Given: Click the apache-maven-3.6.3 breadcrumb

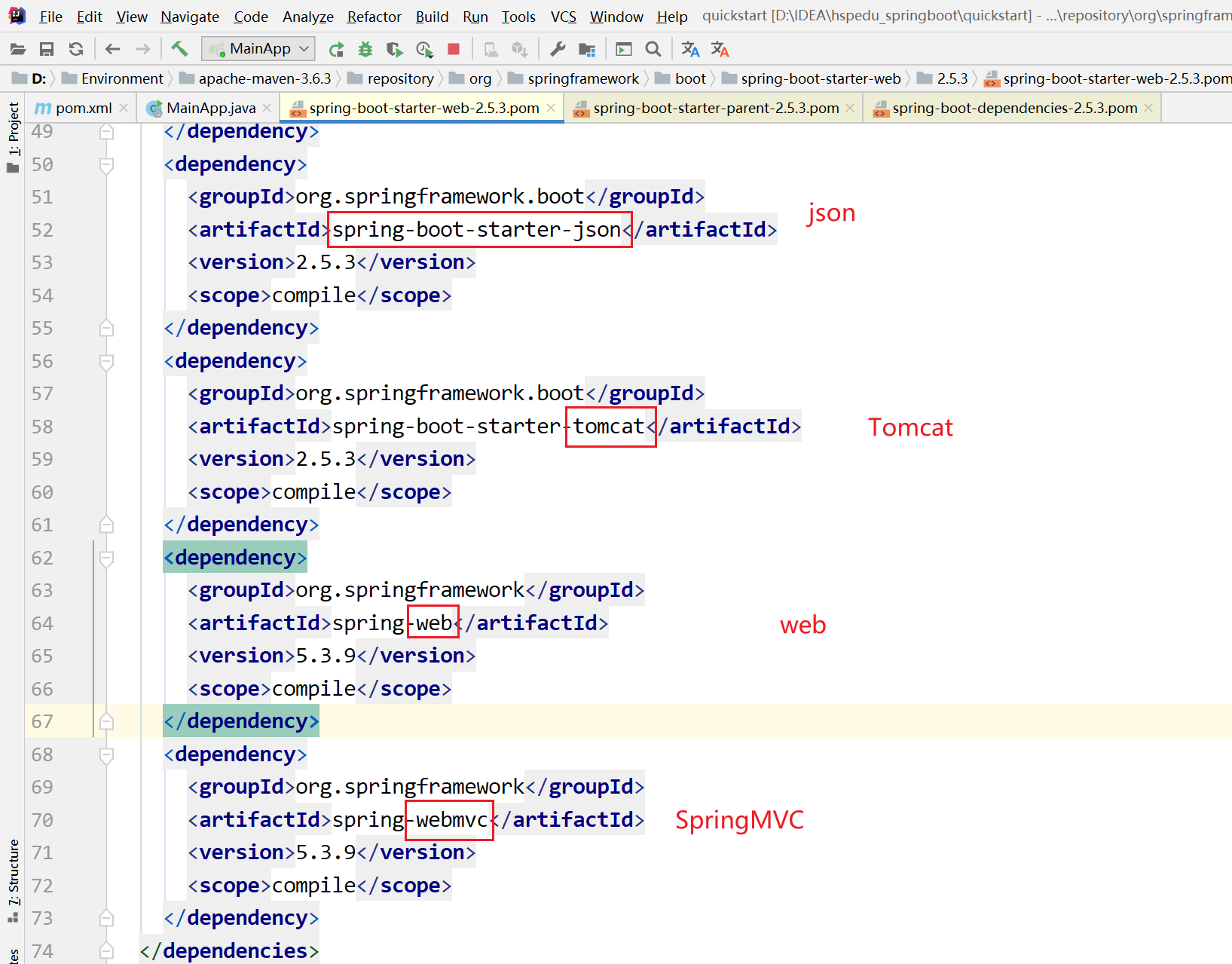Looking at the screenshot, I should 255,78.
